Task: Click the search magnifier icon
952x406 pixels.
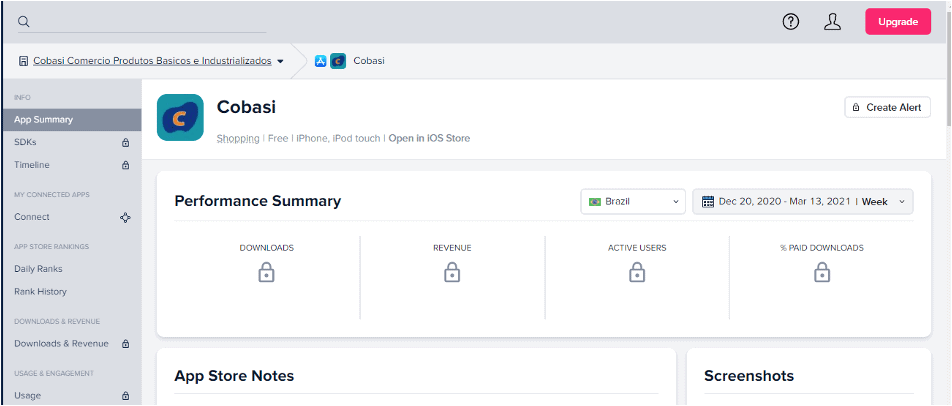Action: [24, 22]
